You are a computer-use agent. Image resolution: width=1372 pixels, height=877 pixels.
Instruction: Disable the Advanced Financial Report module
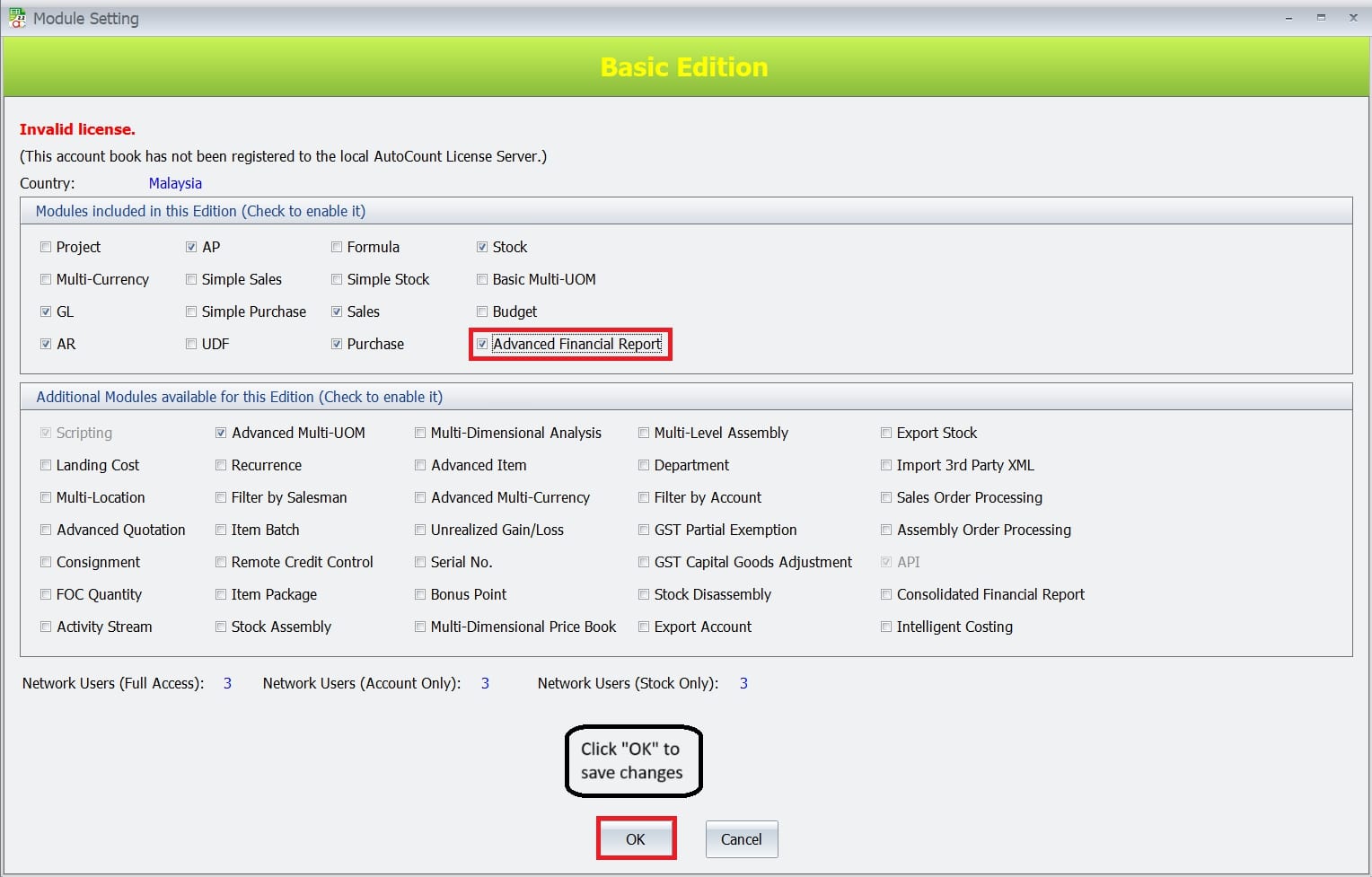[482, 344]
